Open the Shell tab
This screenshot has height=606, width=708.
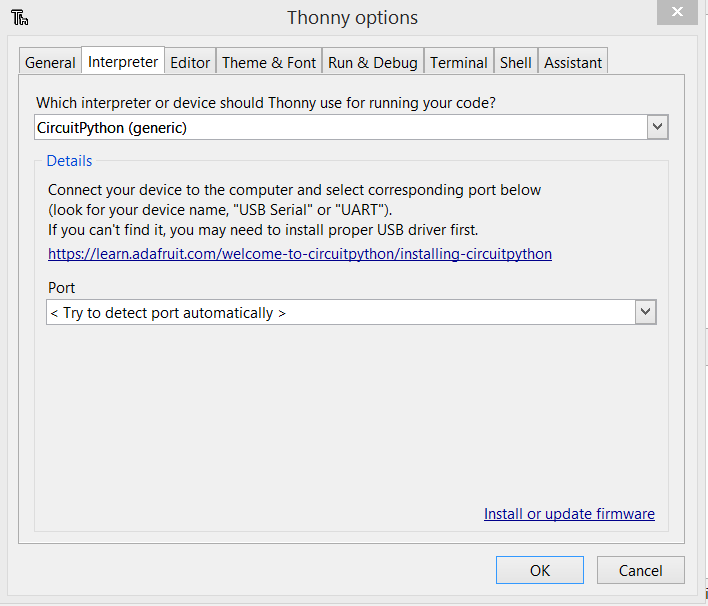515,62
